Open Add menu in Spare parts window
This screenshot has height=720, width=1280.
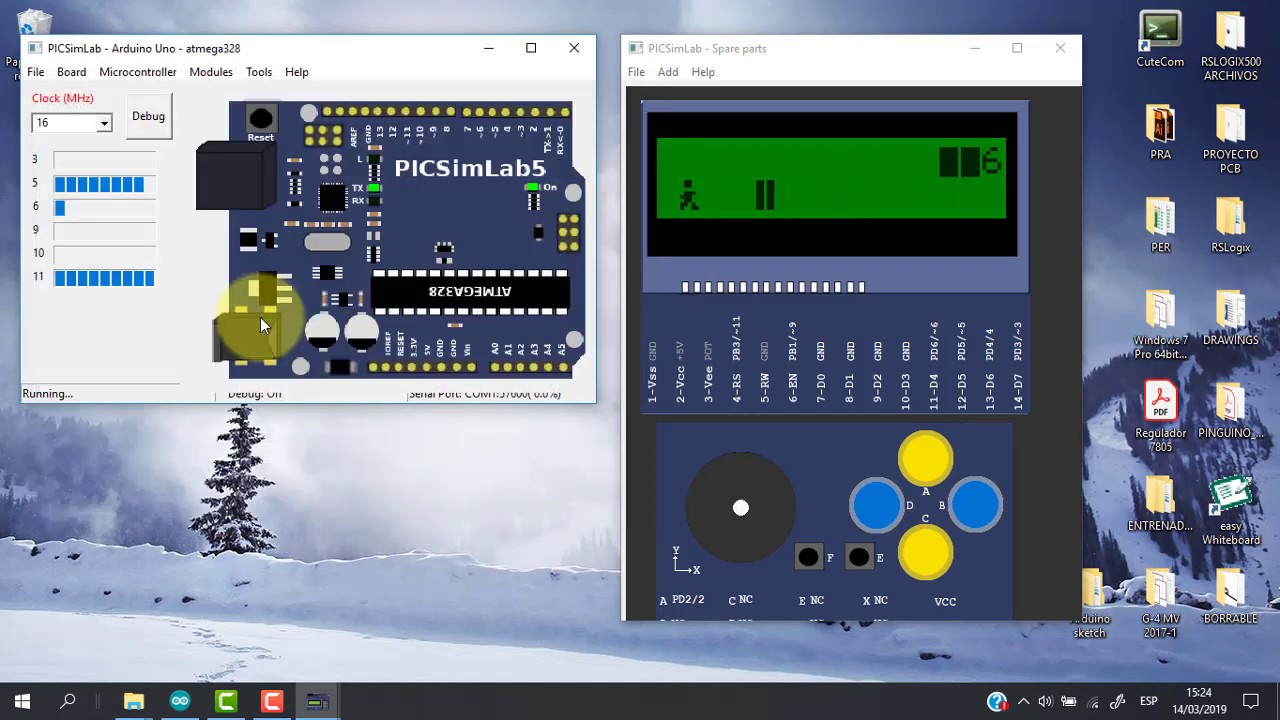[668, 72]
